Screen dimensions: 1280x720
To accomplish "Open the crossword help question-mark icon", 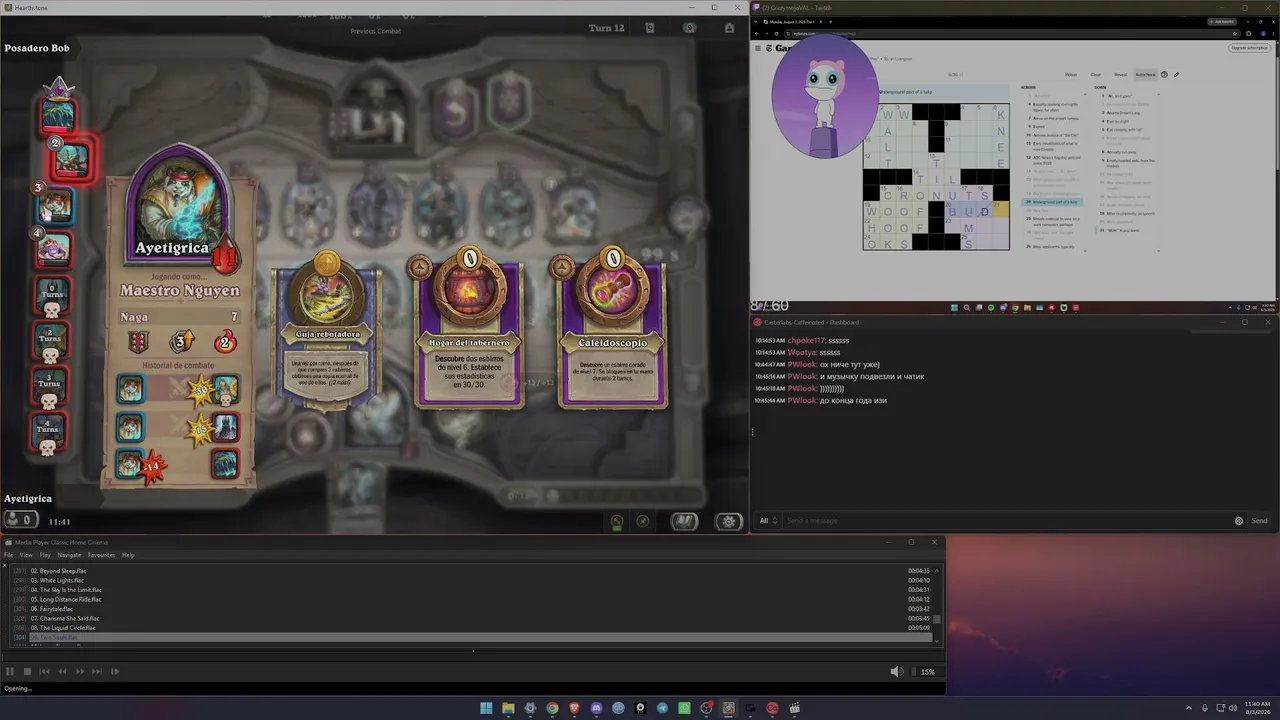I will click(1164, 74).
